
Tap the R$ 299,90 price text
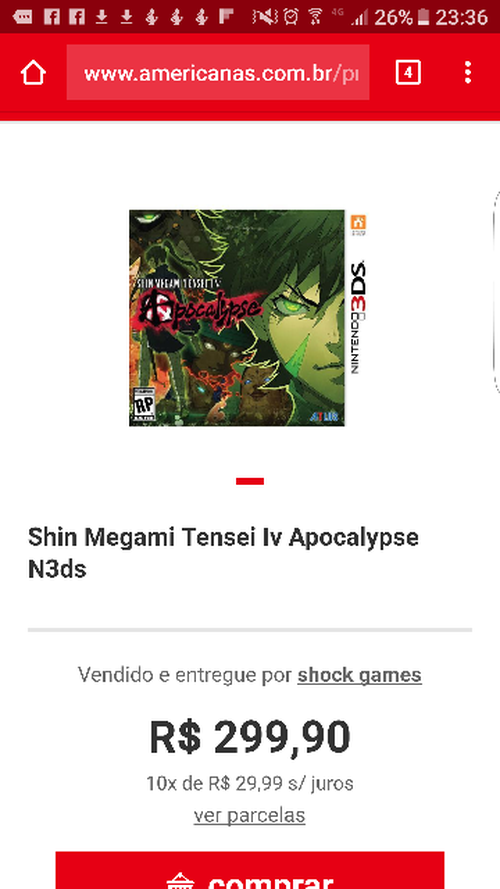(250, 737)
